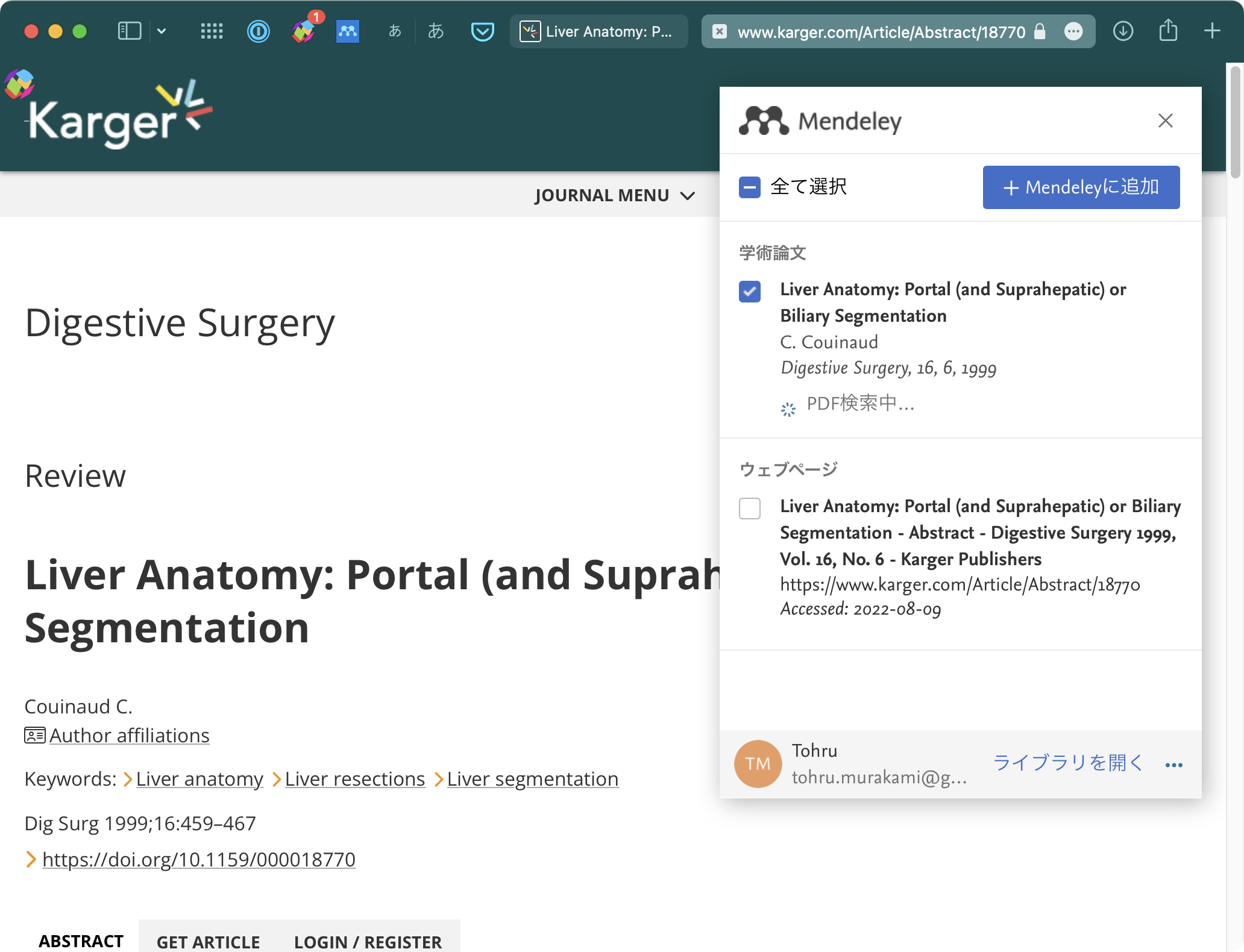The width and height of the screenshot is (1244, 952).
Task: Click the Mendeleyに追加 button
Action: [x=1081, y=187]
